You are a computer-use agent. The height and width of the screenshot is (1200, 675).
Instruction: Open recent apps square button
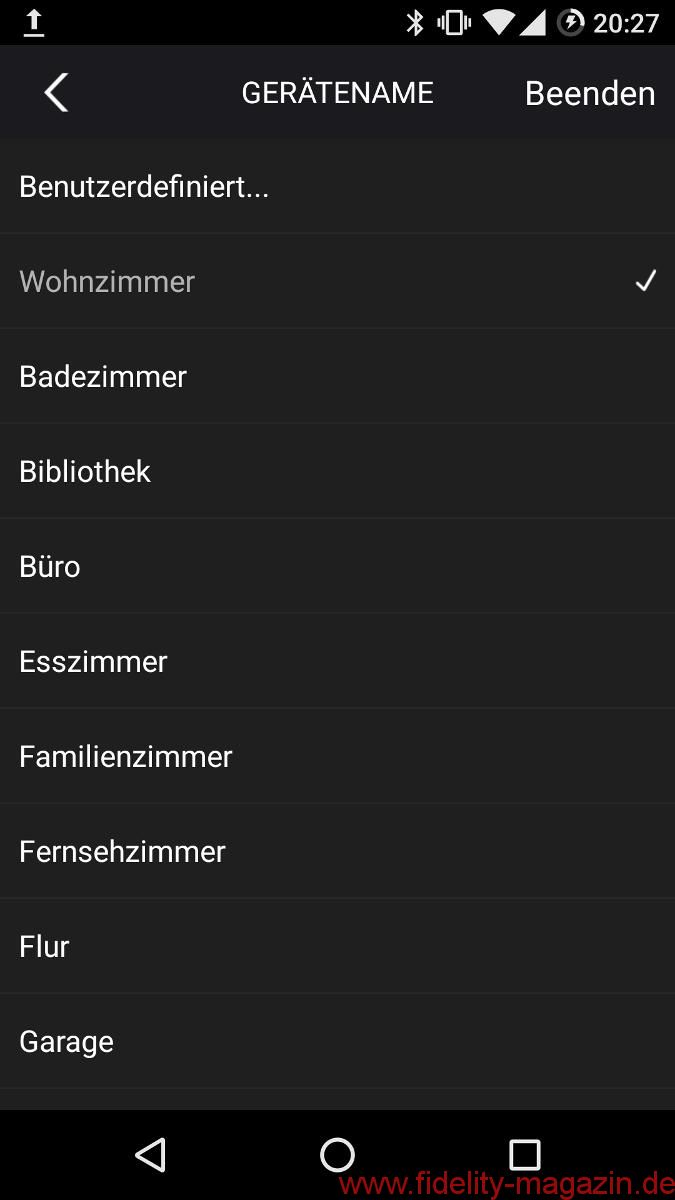pos(524,1154)
